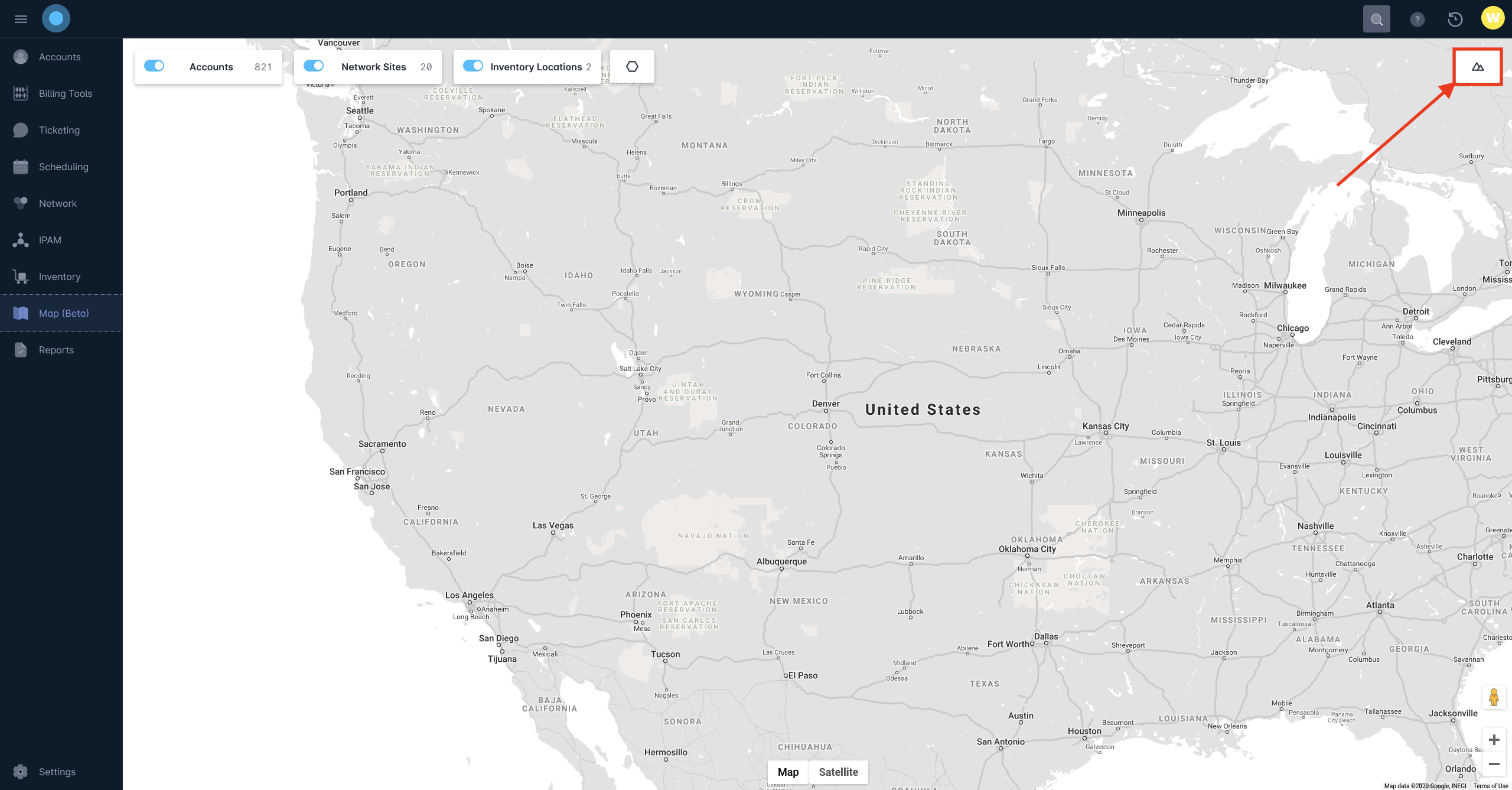Open the recent history clock icon
Viewport: 1512px width, 790px height.
(x=1455, y=19)
